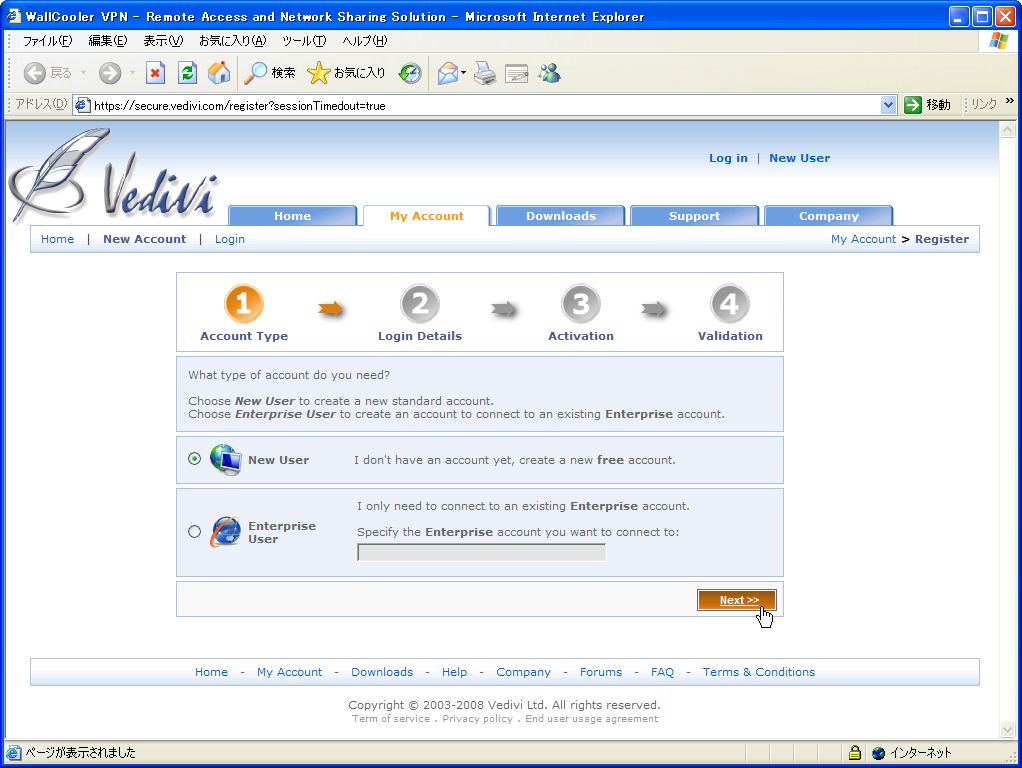Switch to the Downloads tab

click(x=561, y=216)
